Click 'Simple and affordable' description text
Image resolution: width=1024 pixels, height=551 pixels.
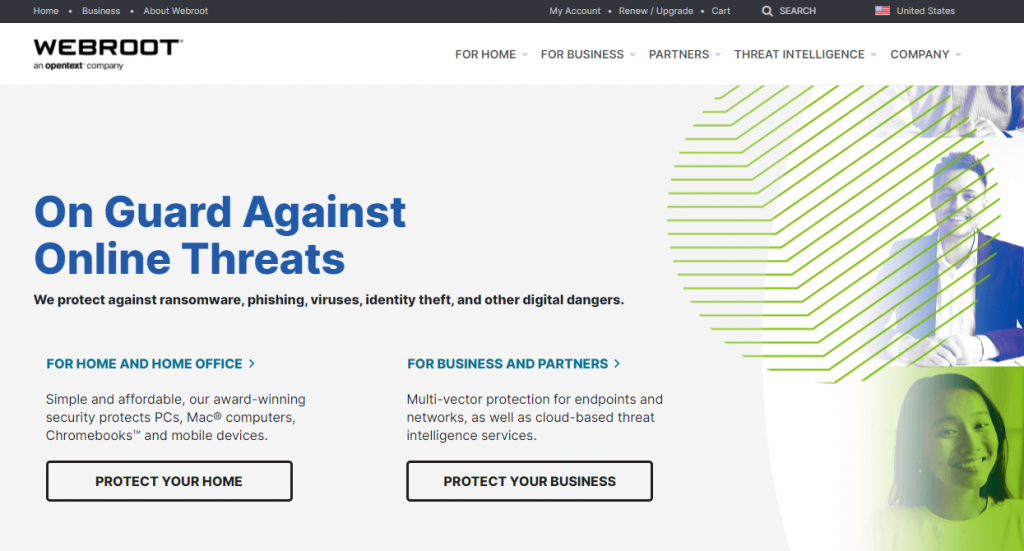point(176,417)
